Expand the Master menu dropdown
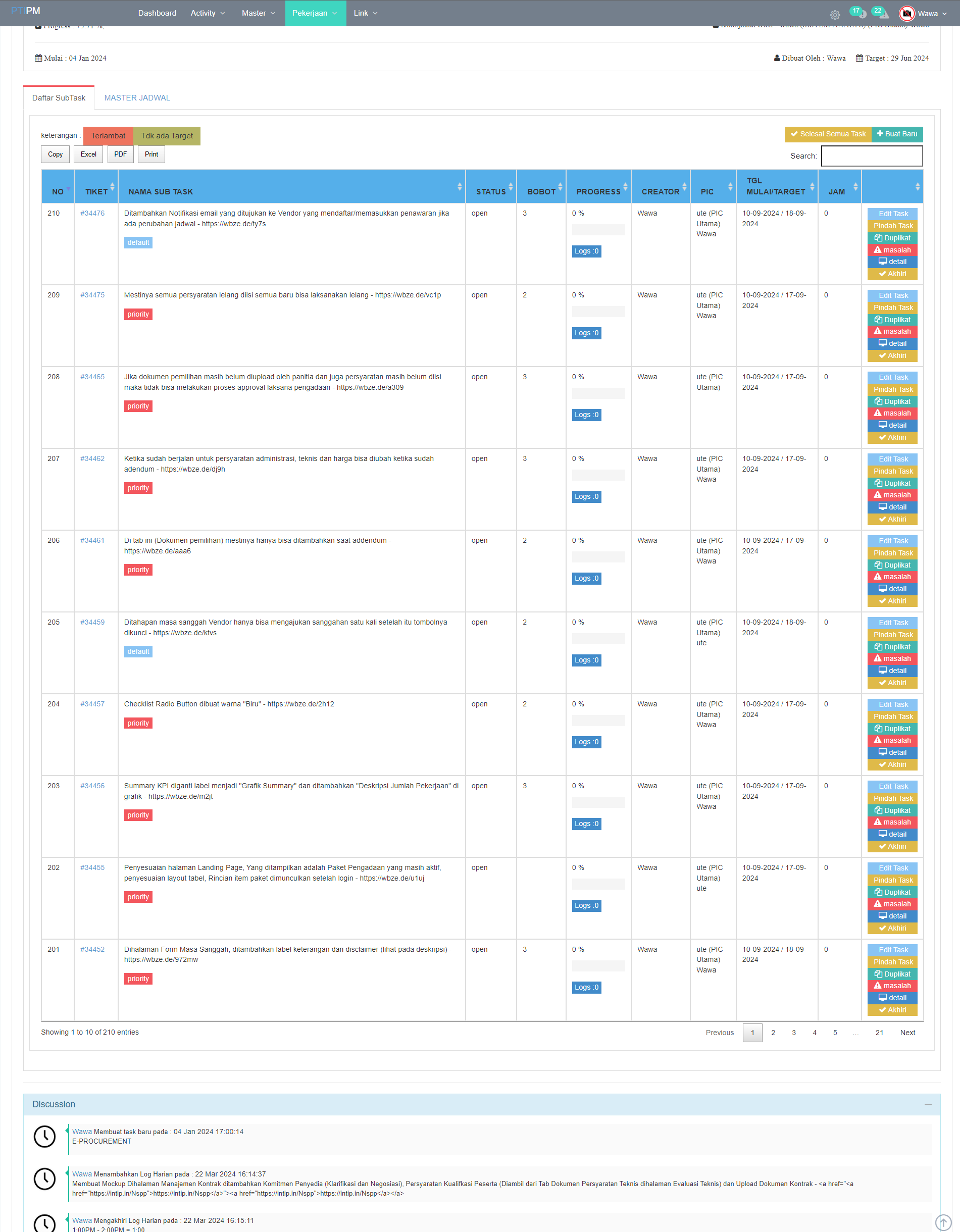 (x=259, y=13)
